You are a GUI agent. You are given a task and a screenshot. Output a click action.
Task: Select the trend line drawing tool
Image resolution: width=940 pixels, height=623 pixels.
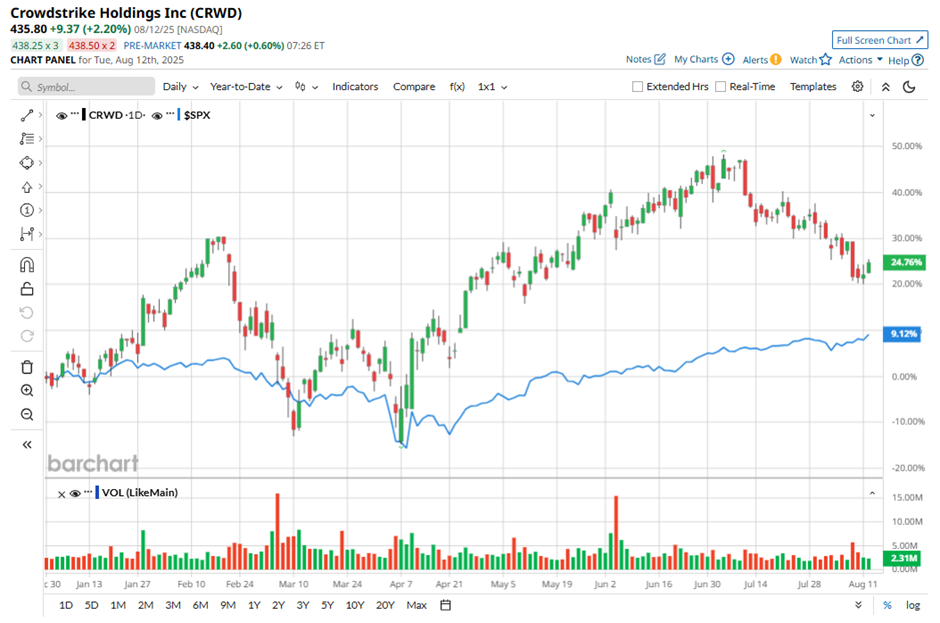coord(27,115)
